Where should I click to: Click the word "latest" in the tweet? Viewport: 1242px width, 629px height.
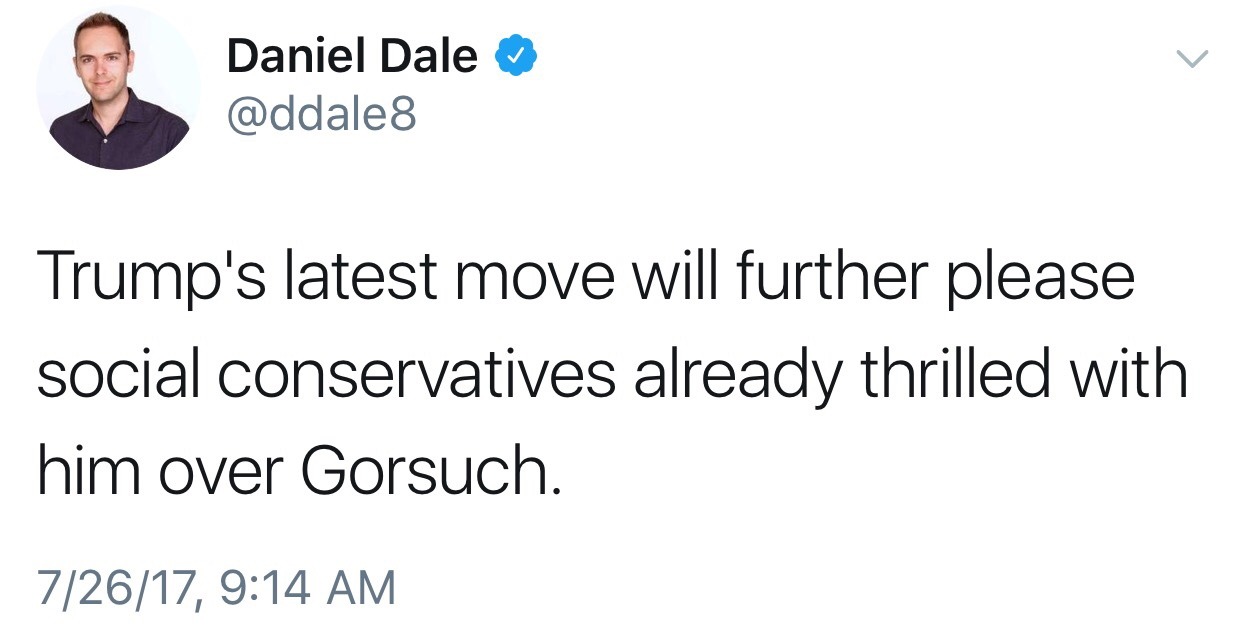click(x=364, y=278)
